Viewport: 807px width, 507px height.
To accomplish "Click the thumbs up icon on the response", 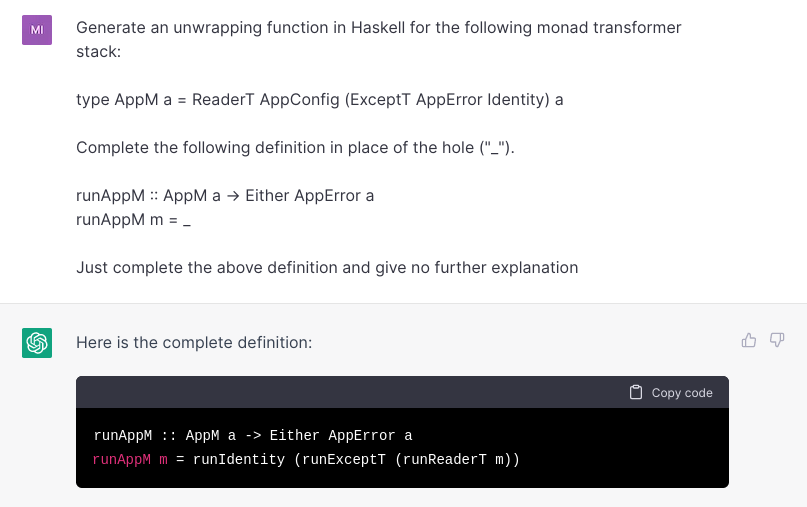I will tap(748, 341).
